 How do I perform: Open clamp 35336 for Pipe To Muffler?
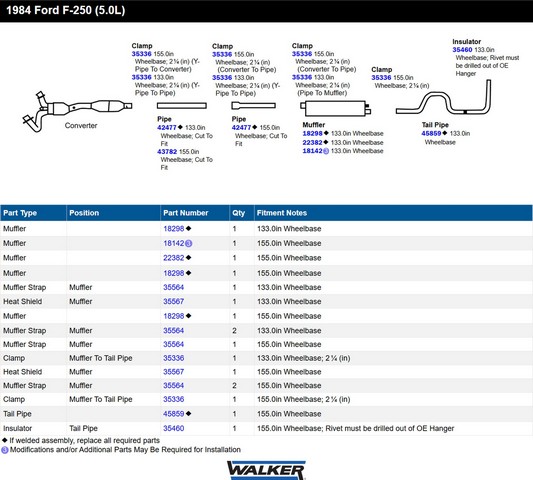point(302,77)
